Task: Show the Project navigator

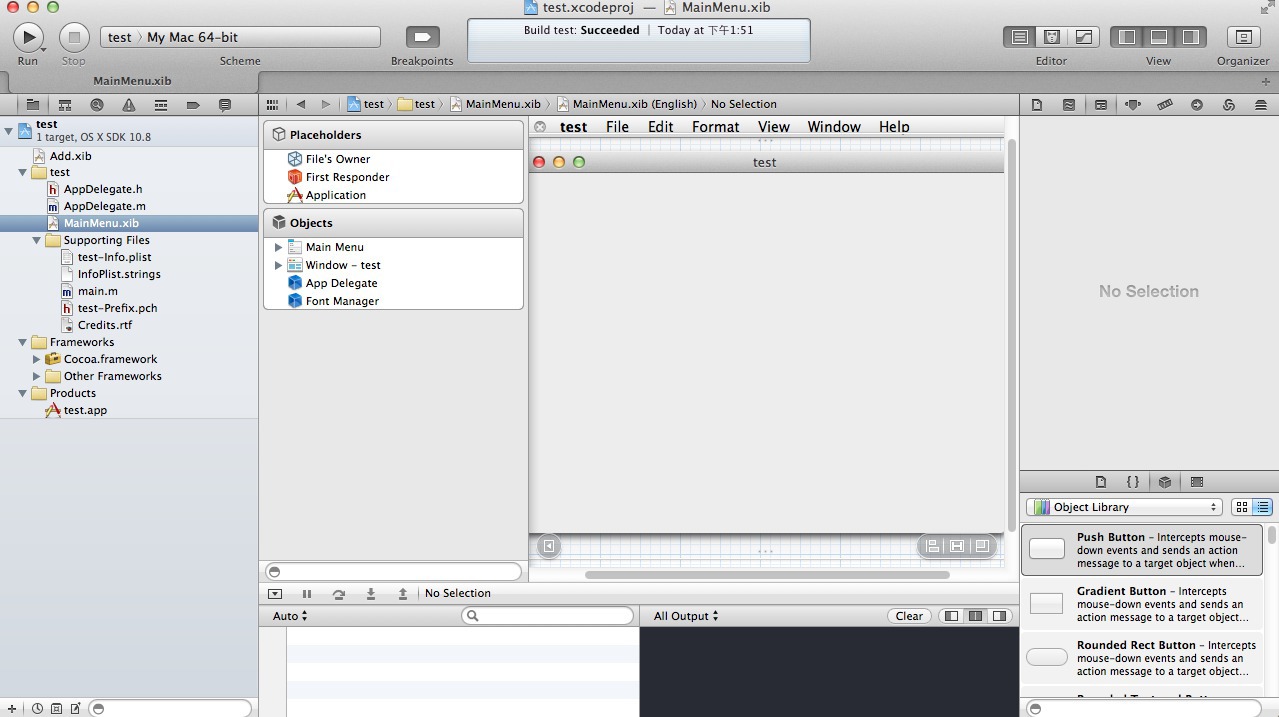Action: coord(33,104)
